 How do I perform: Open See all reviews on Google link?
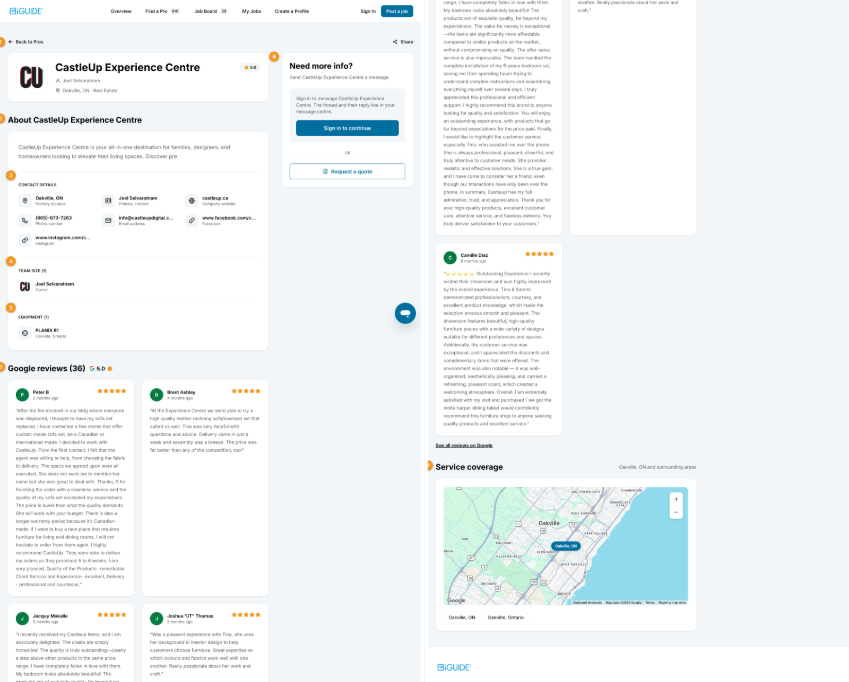pos(464,445)
